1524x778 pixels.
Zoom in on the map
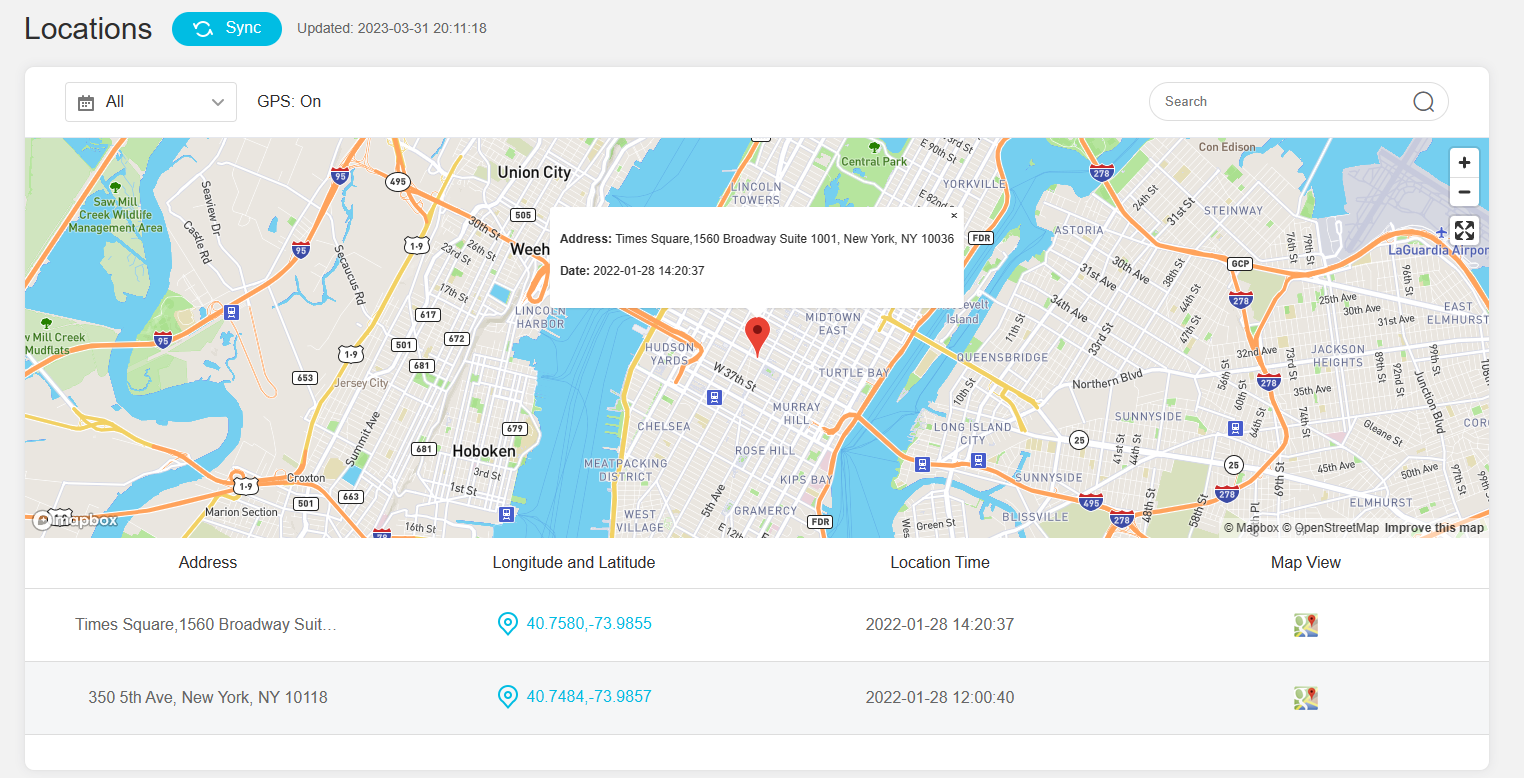click(1464, 163)
